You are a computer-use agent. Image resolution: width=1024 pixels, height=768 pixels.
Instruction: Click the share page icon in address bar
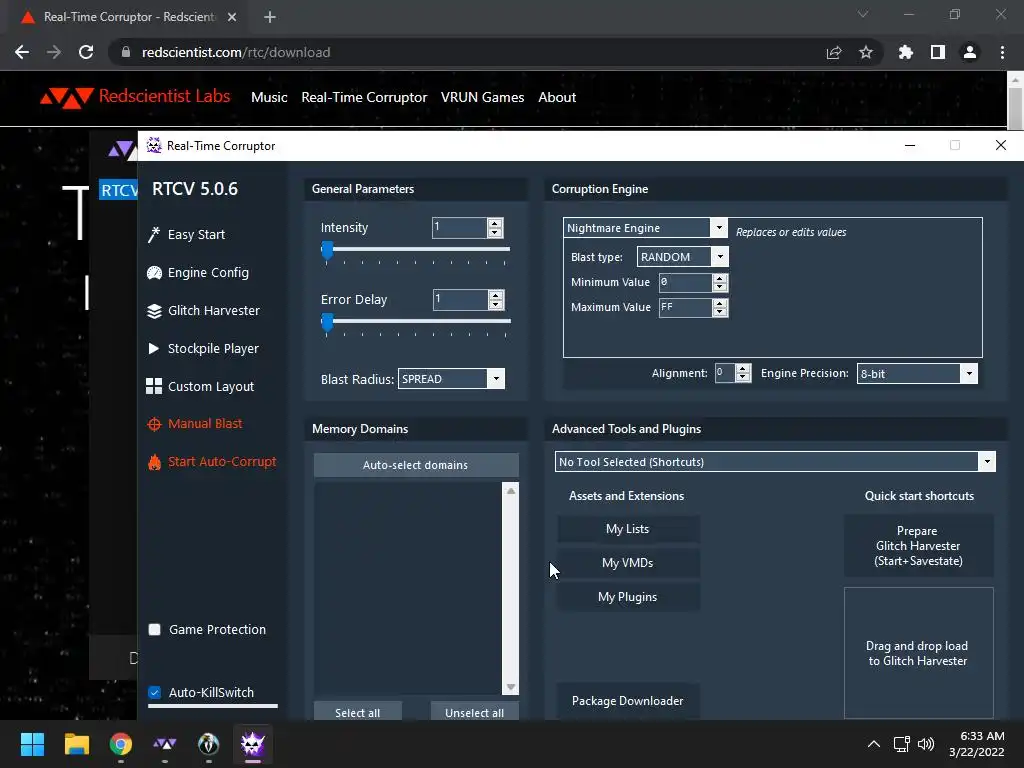click(834, 52)
